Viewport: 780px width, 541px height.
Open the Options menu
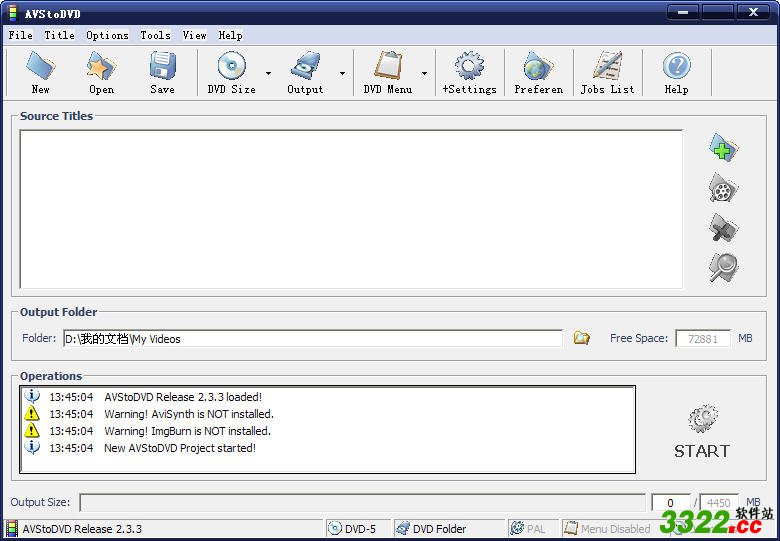pos(107,35)
